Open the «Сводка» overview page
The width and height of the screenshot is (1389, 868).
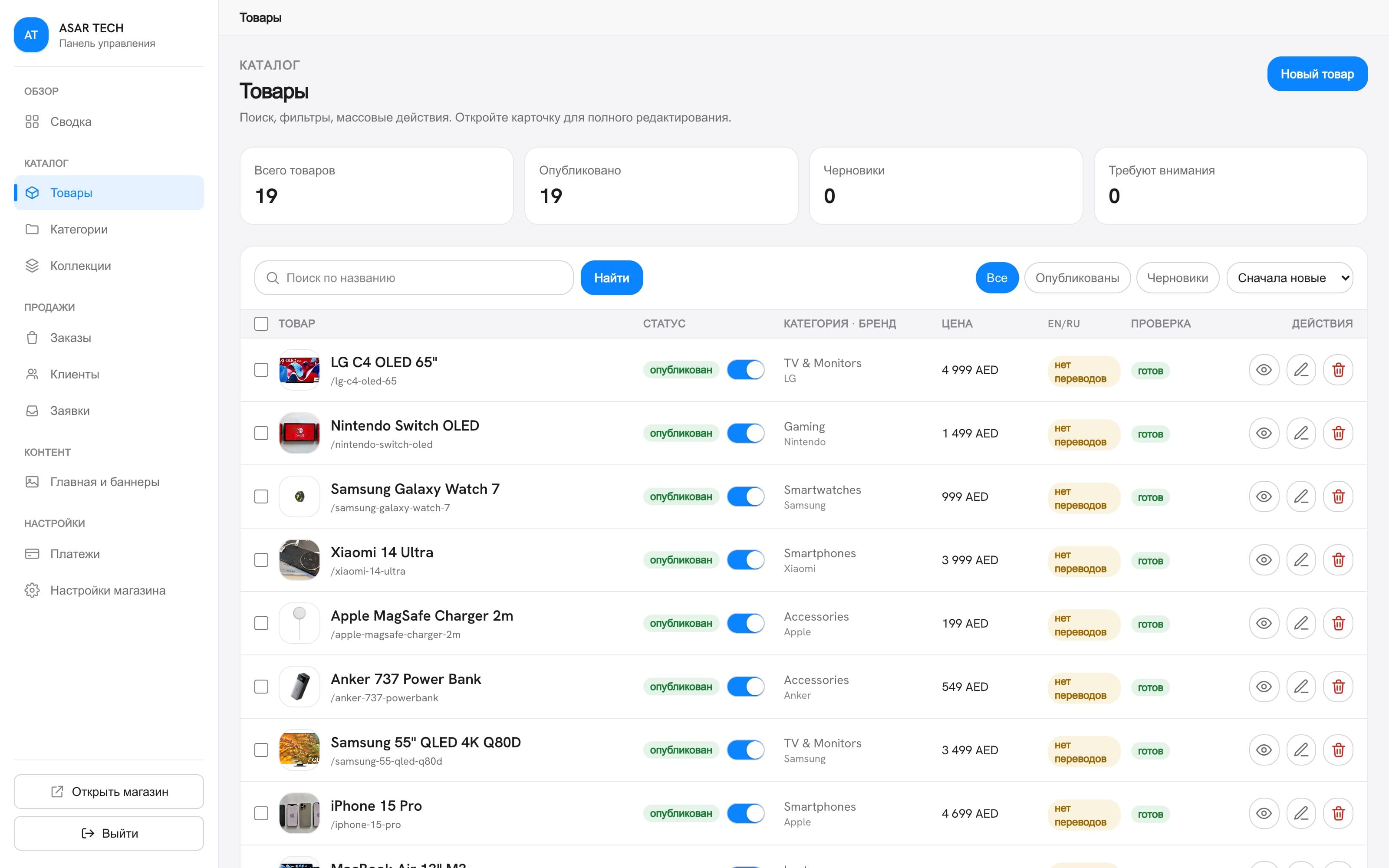(109, 122)
